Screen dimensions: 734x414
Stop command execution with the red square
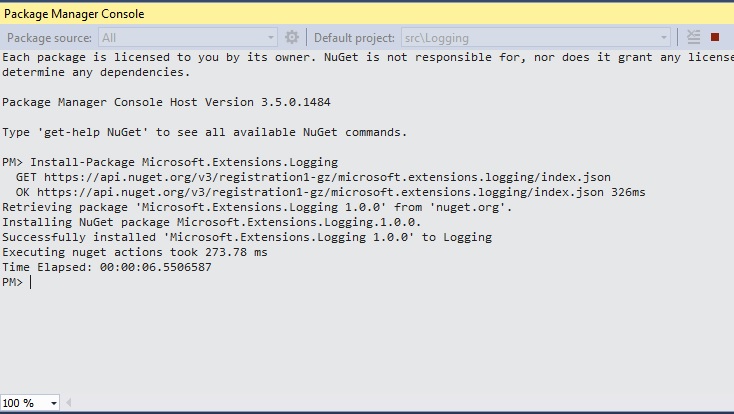(x=715, y=37)
